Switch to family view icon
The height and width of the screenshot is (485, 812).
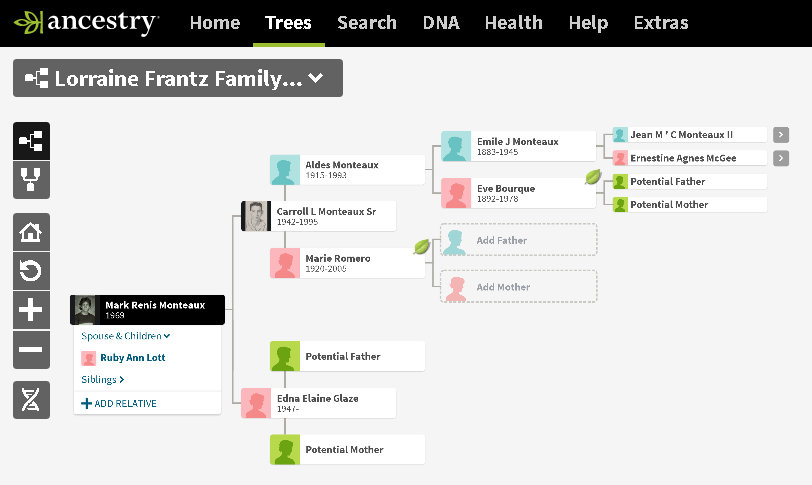31,181
